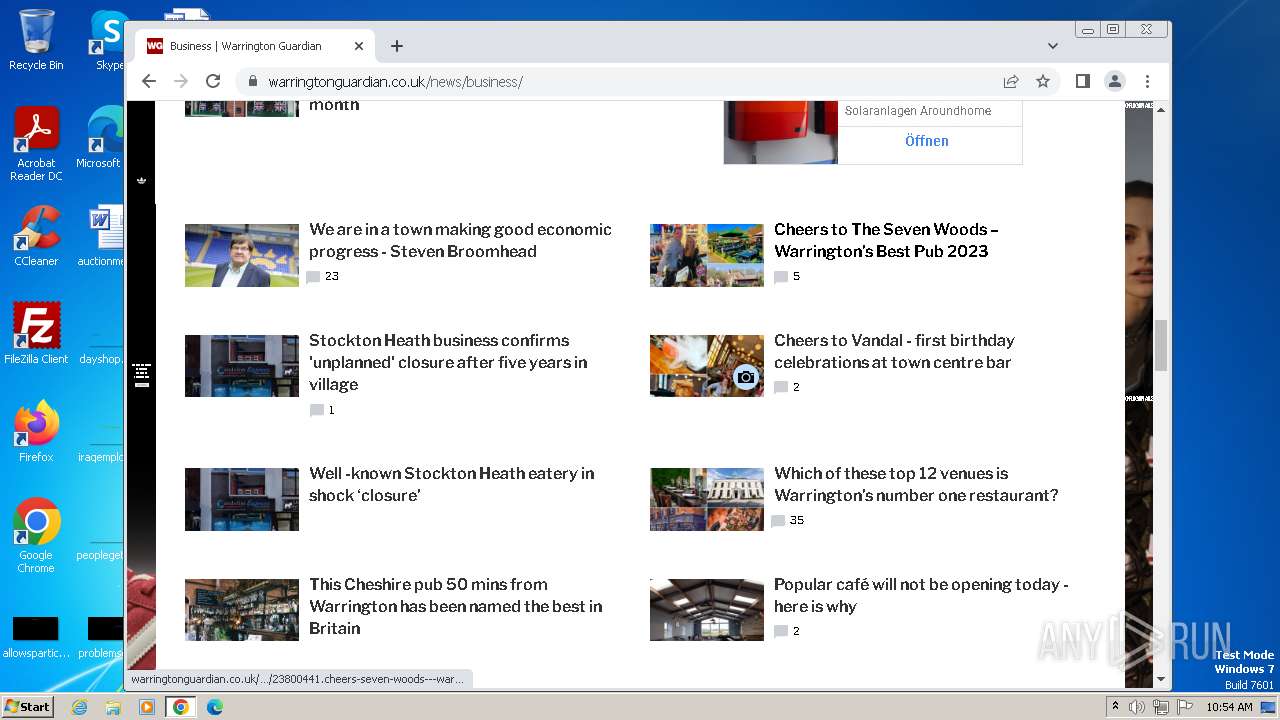Click the Popular café interior thumbnail

click(707, 610)
